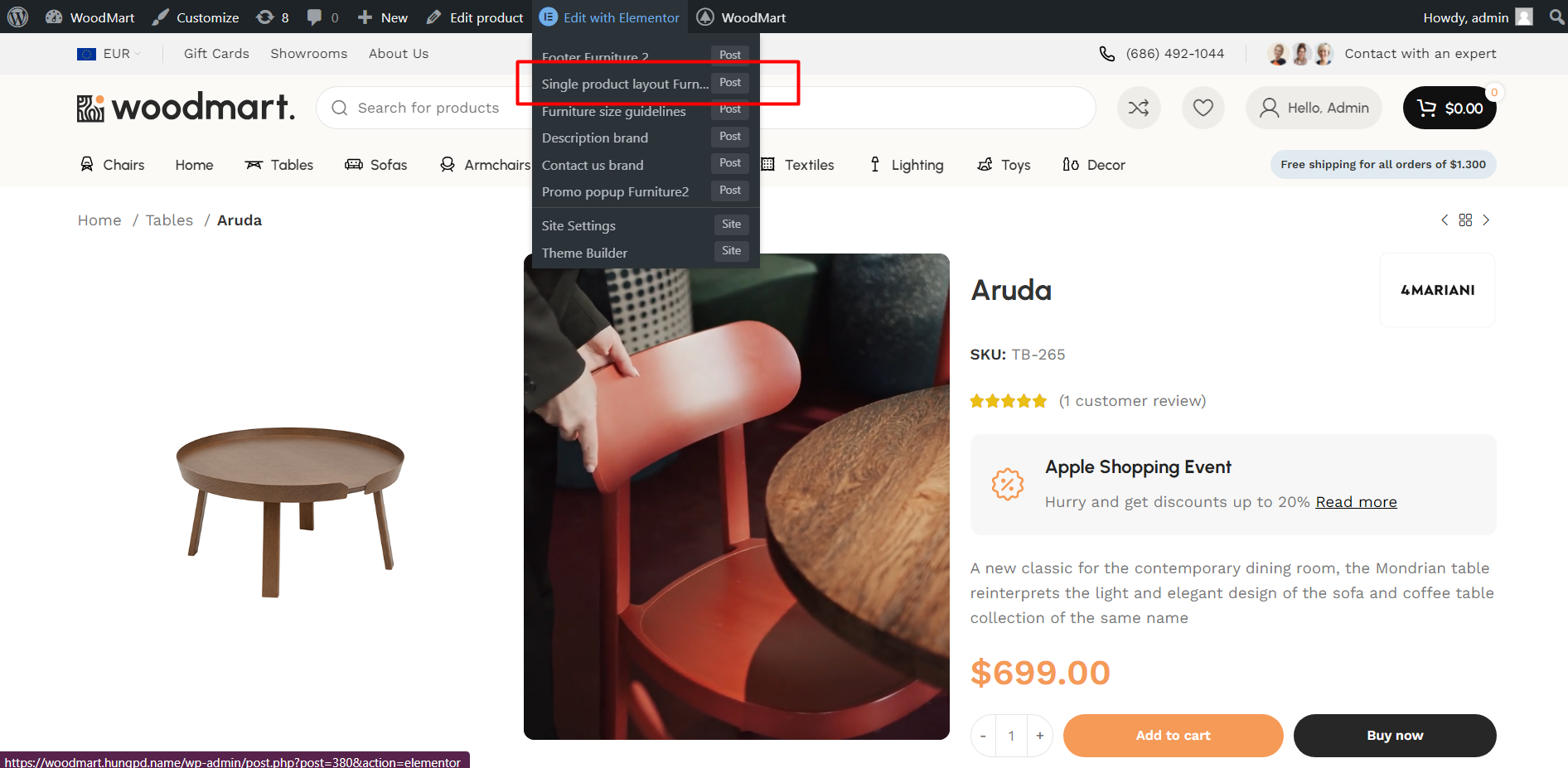This screenshot has width=1568, height=768.
Task: Go to previous product arrow
Action: [x=1445, y=220]
